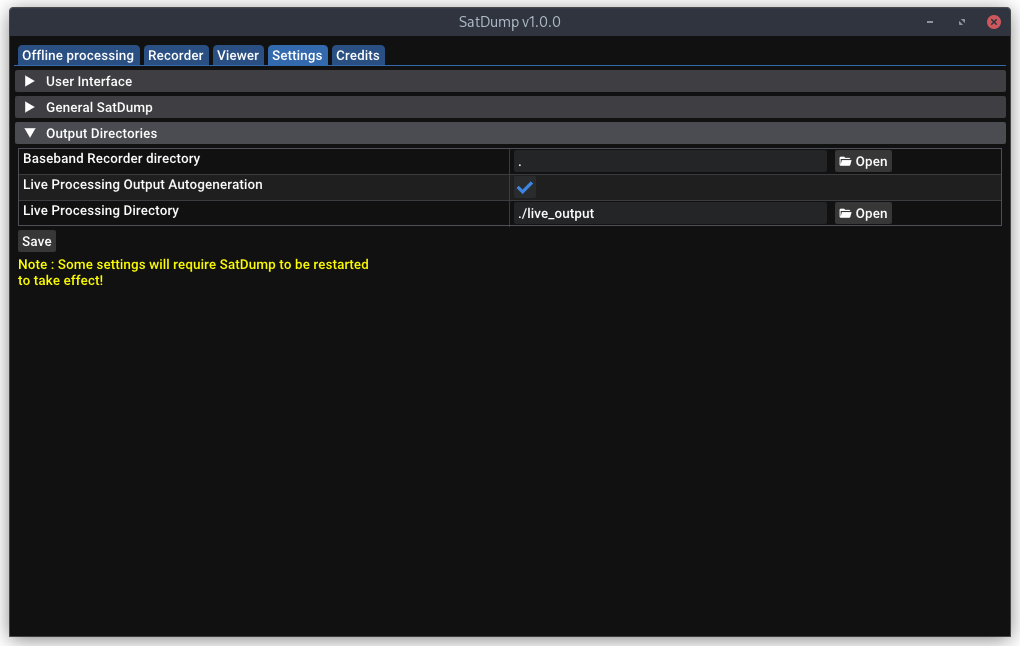Go to the Viewer tab
Screen dimensions: 1020x646
[237, 55]
